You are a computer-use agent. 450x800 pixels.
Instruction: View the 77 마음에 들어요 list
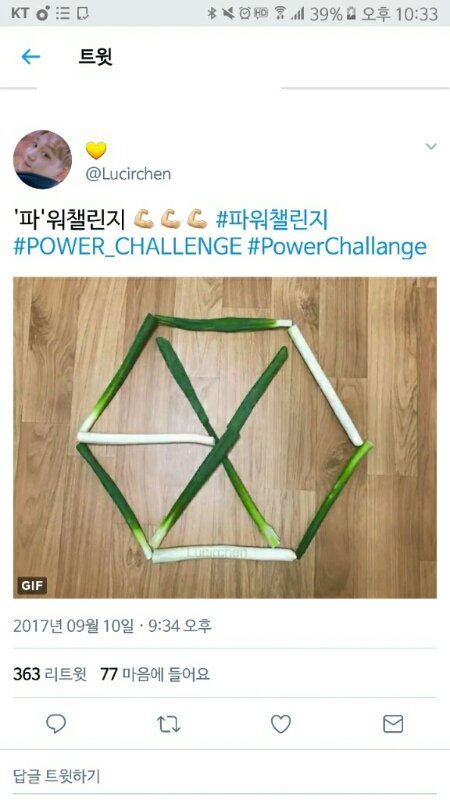tap(155, 674)
